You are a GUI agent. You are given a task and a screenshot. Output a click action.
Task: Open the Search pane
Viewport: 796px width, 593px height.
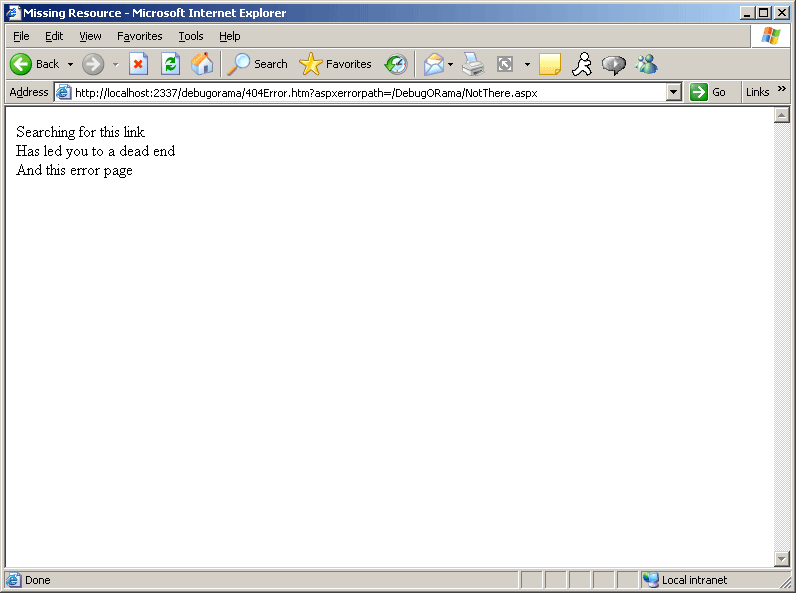click(x=258, y=64)
